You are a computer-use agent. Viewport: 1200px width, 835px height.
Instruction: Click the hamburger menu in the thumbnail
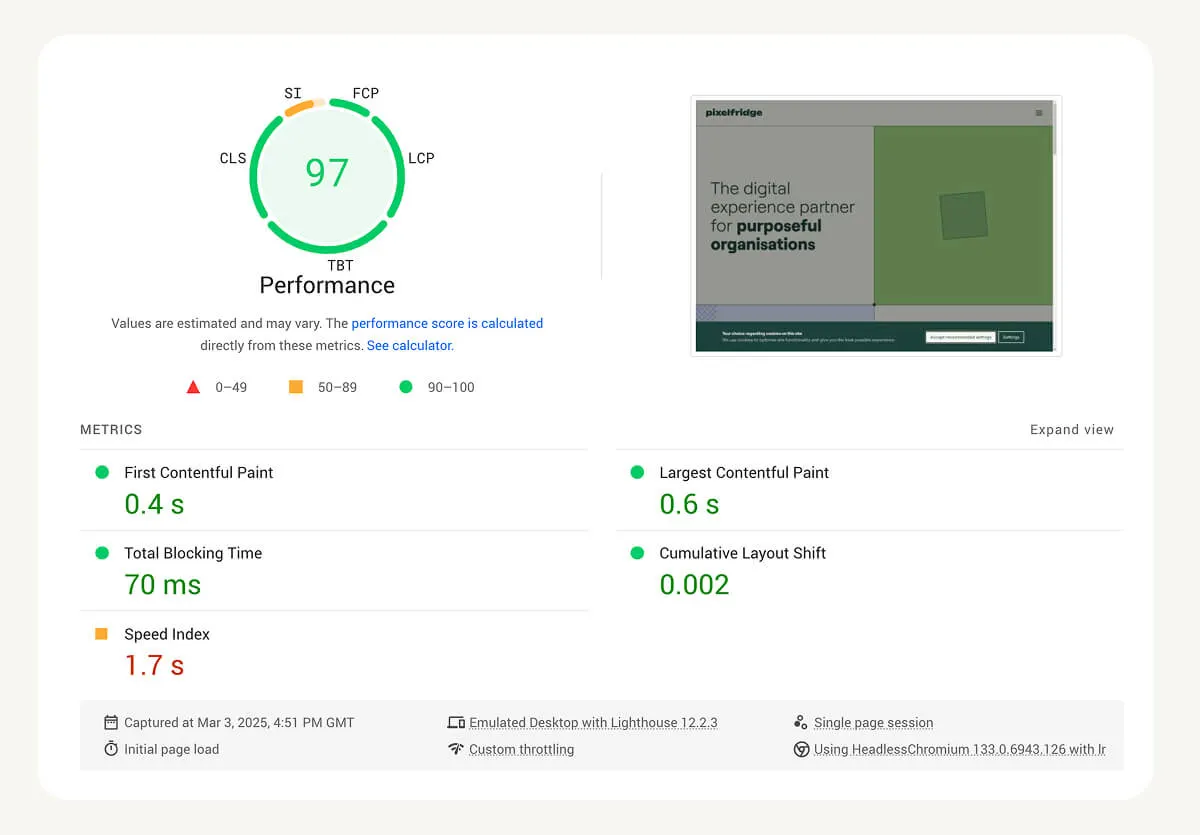(1039, 113)
